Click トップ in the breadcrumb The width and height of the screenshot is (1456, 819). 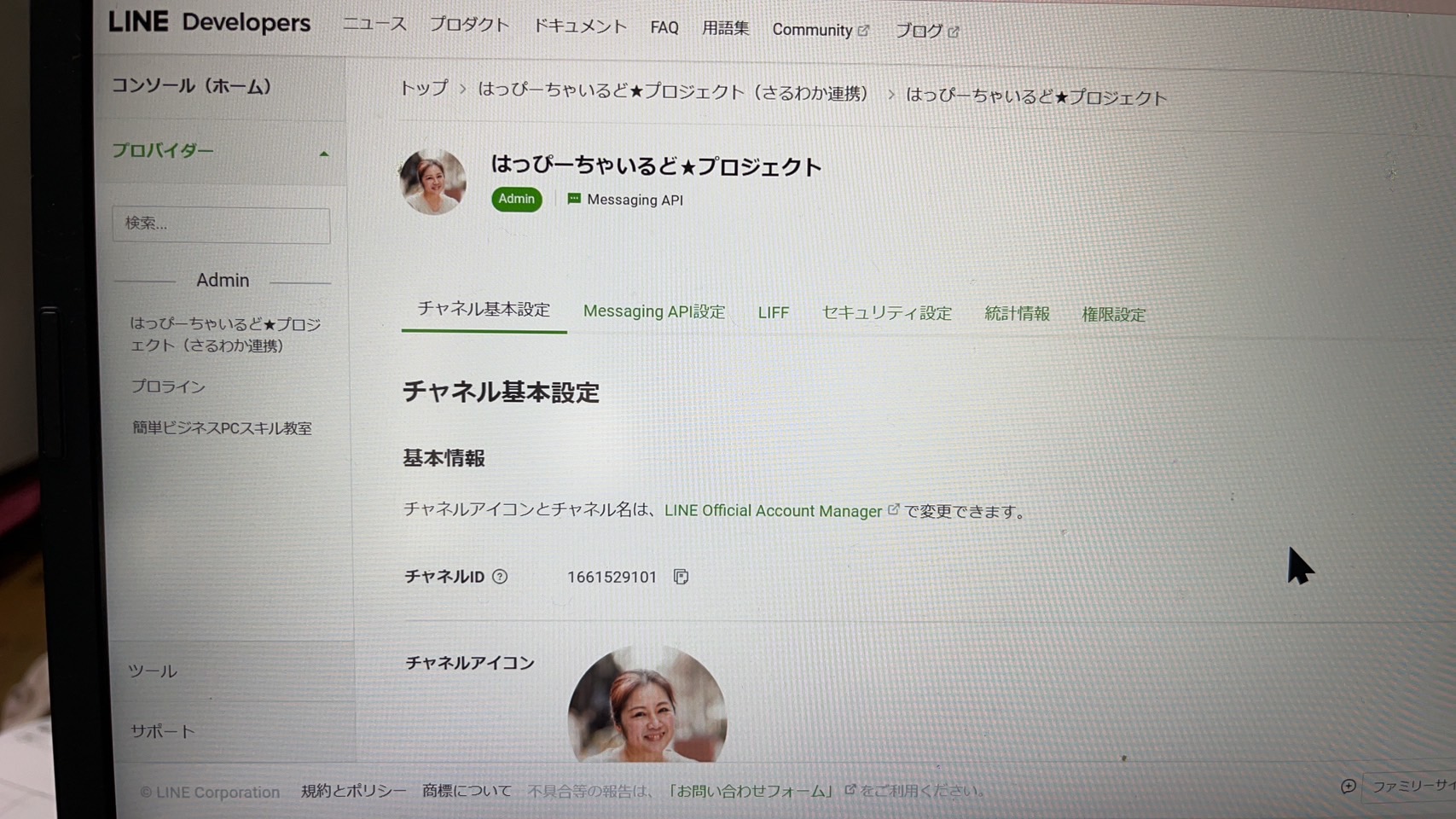[x=423, y=88]
